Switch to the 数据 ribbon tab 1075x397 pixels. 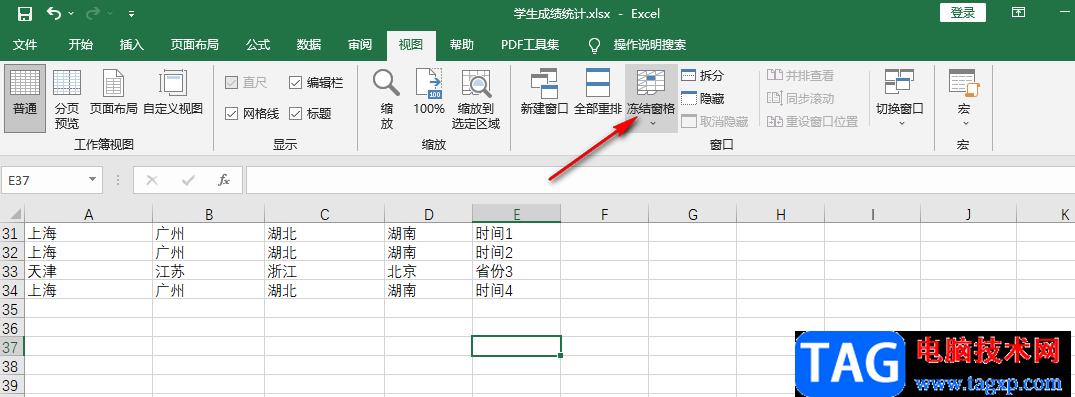click(x=309, y=45)
